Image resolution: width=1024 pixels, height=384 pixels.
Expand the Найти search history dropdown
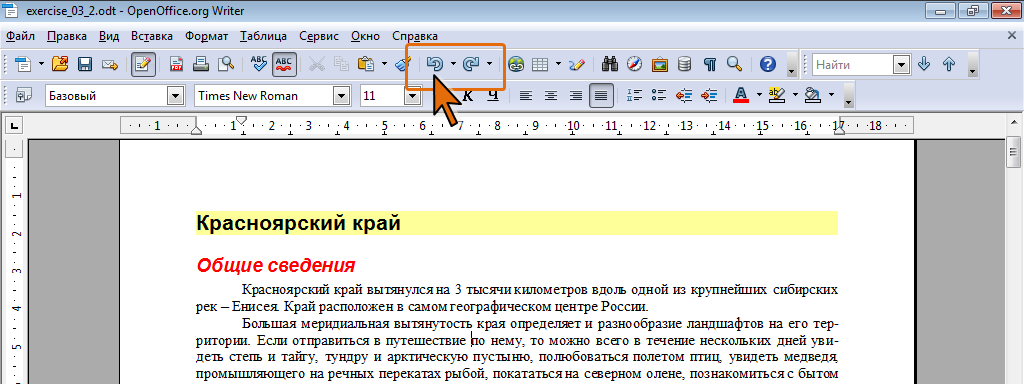point(902,64)
